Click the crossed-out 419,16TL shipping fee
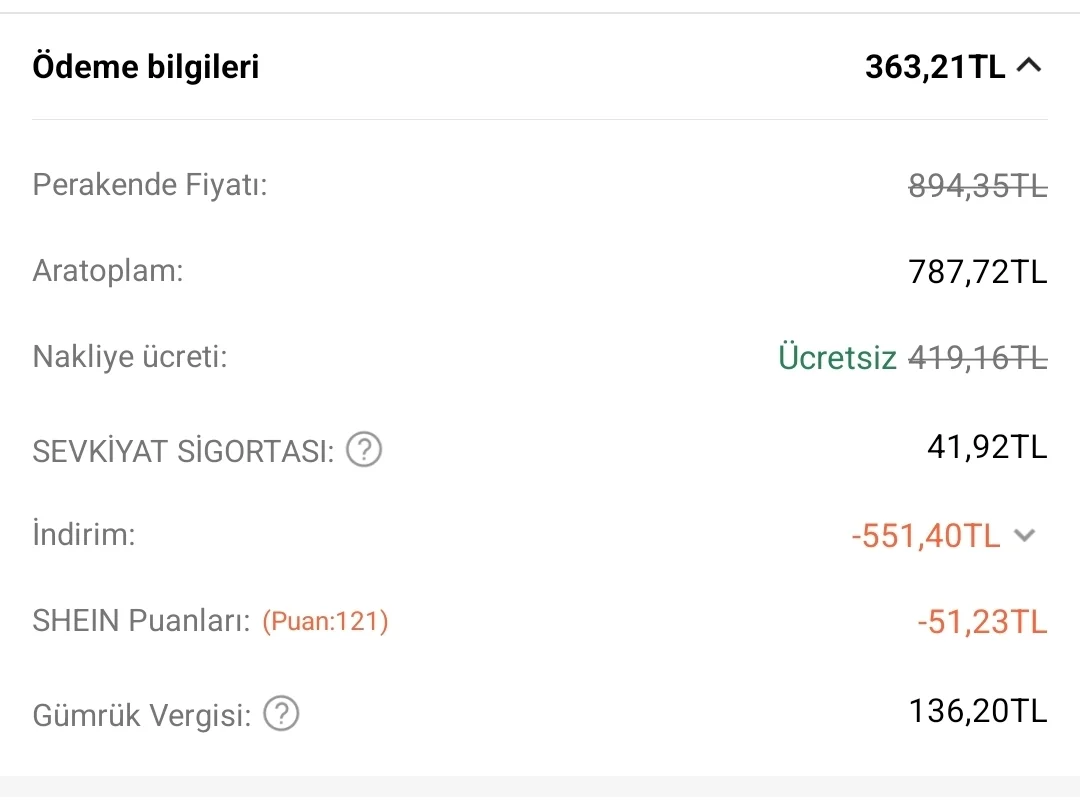 [x=977, y=358]
